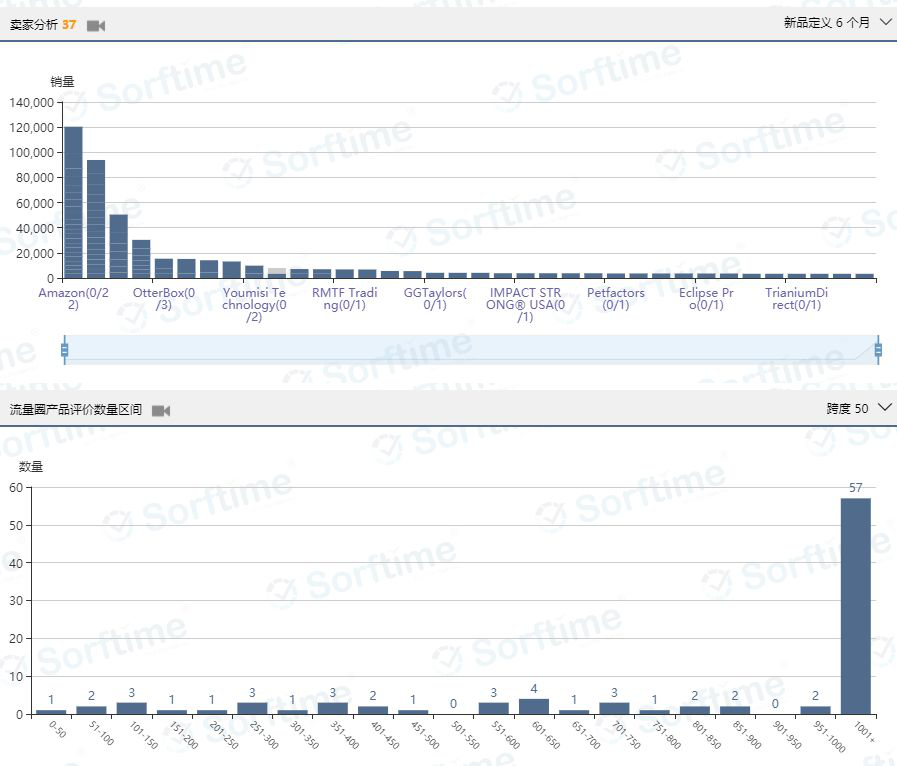Click the 流量圈产品评价数量区间 section title
Viewport: 897px width, 766px height.
(x=76, y=410)
